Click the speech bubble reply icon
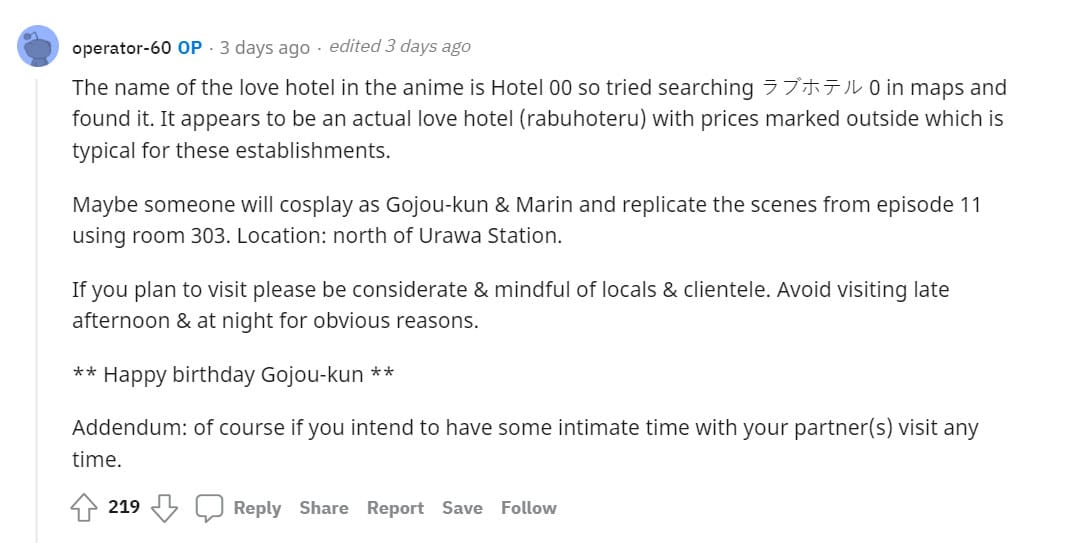The height and width of the screenshot is (543, 1080). [209, 508]
